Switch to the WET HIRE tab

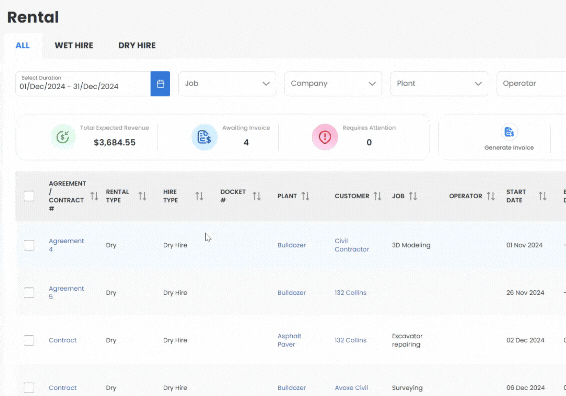(x=74, y=45)
